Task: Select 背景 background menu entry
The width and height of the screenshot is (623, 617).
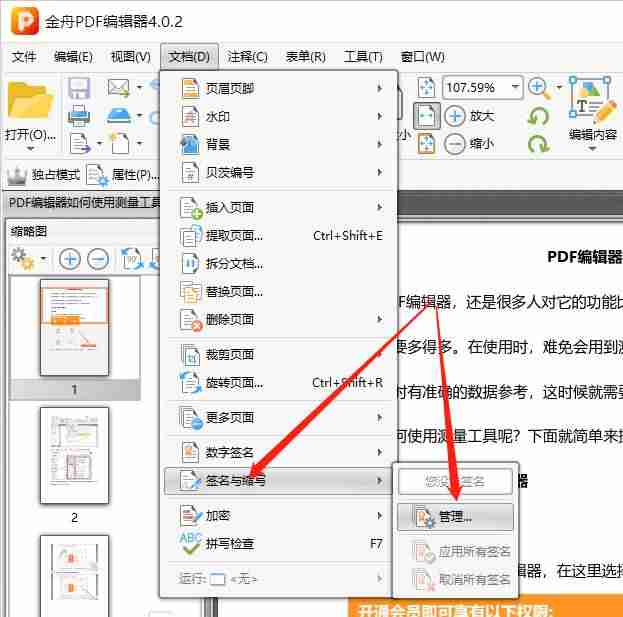Action: 278,144
